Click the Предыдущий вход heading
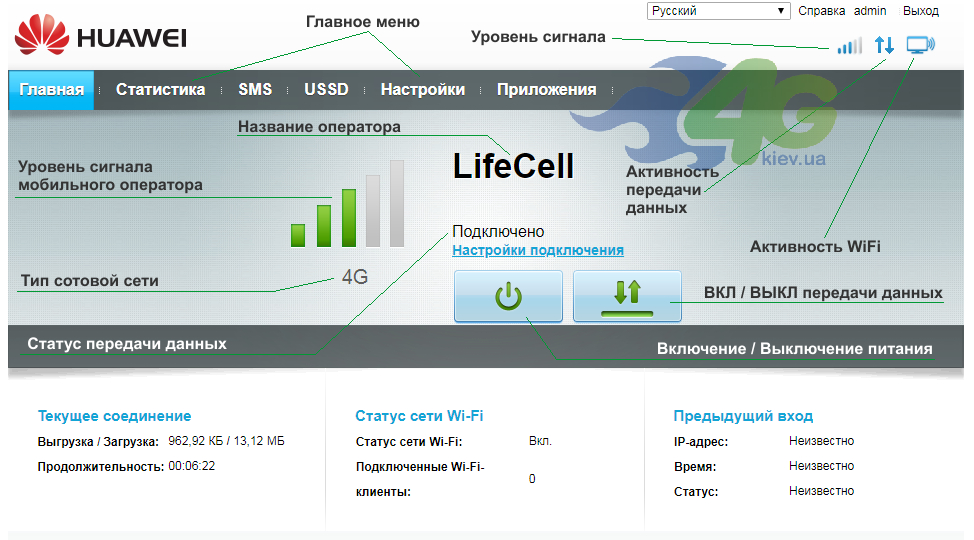Viewport: 974px width, 540px height. click(743, 416)
